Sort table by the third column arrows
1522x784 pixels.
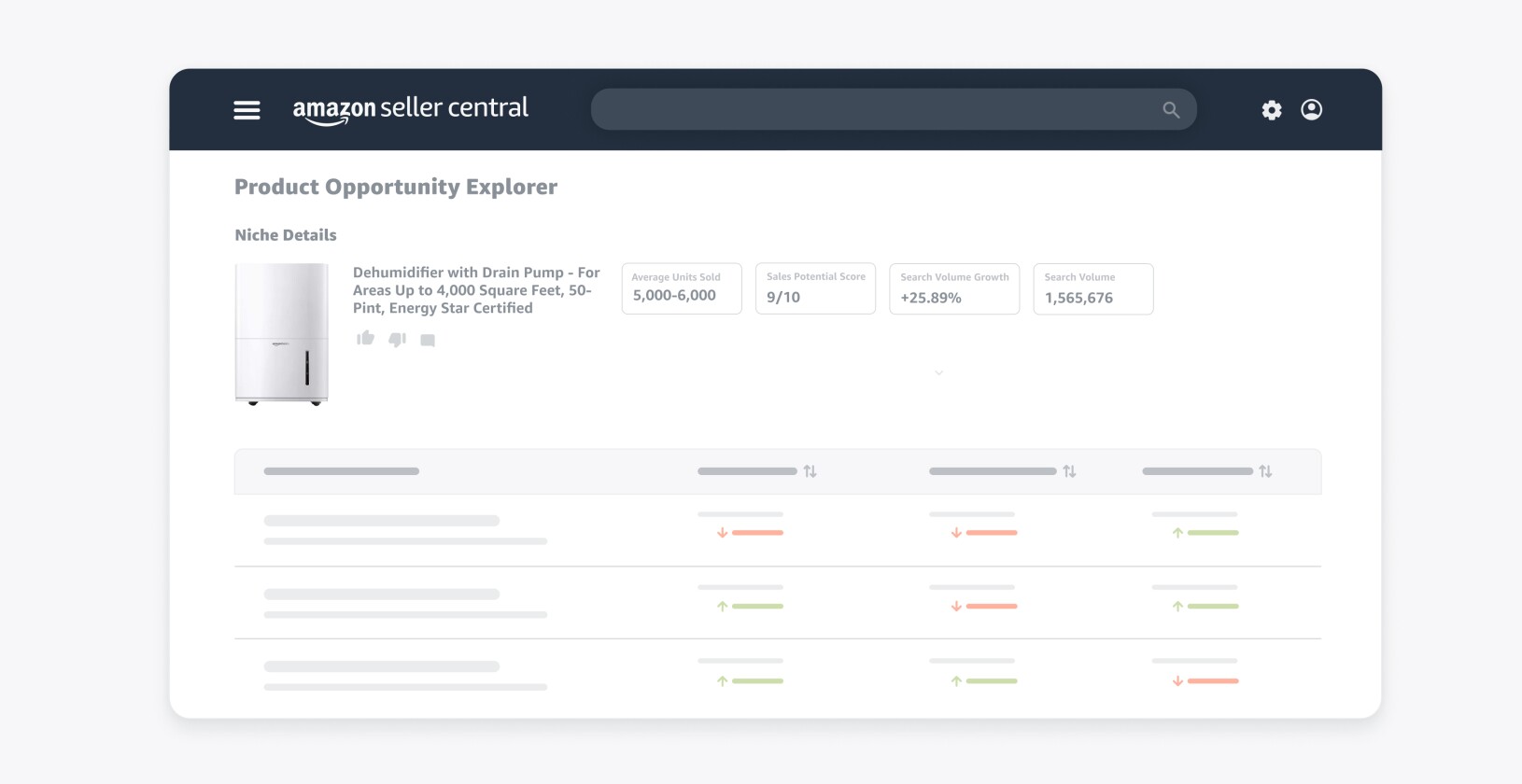coord(1069,471)
